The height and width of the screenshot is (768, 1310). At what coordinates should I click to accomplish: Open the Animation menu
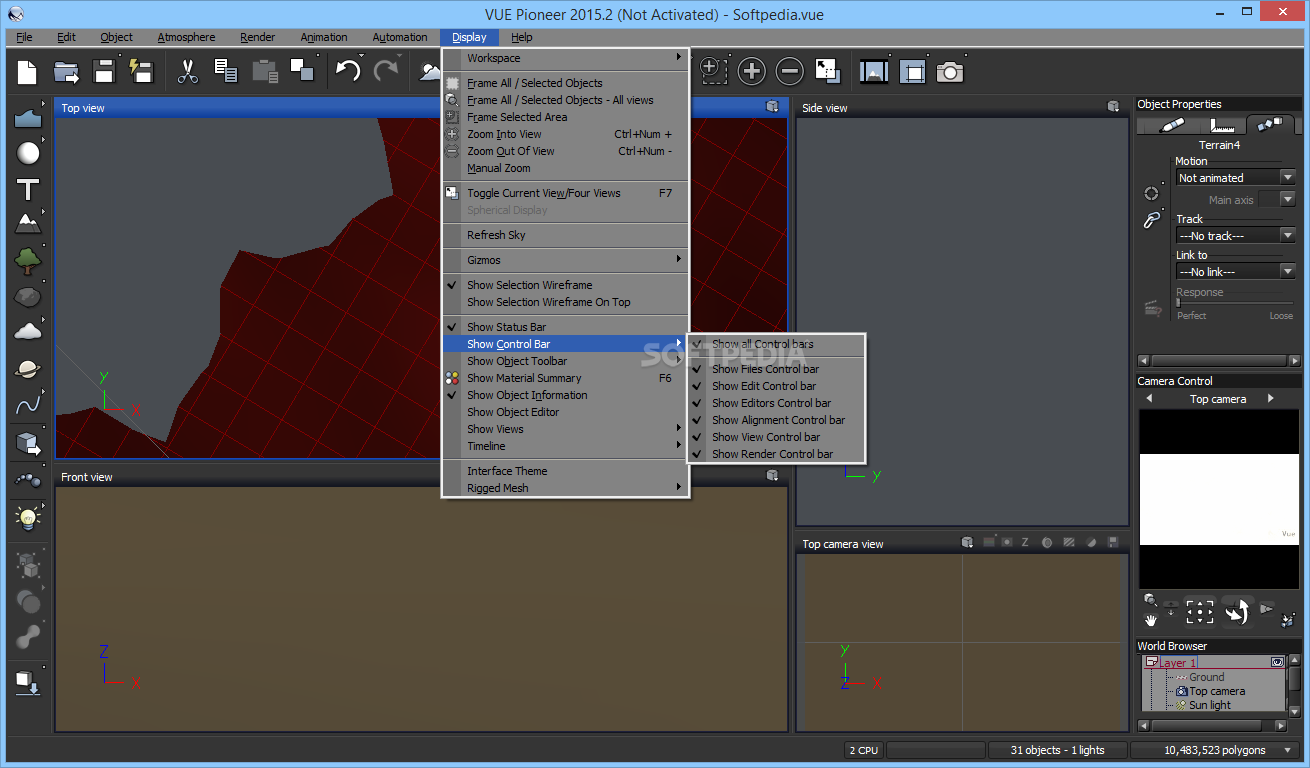coord(324,37)
